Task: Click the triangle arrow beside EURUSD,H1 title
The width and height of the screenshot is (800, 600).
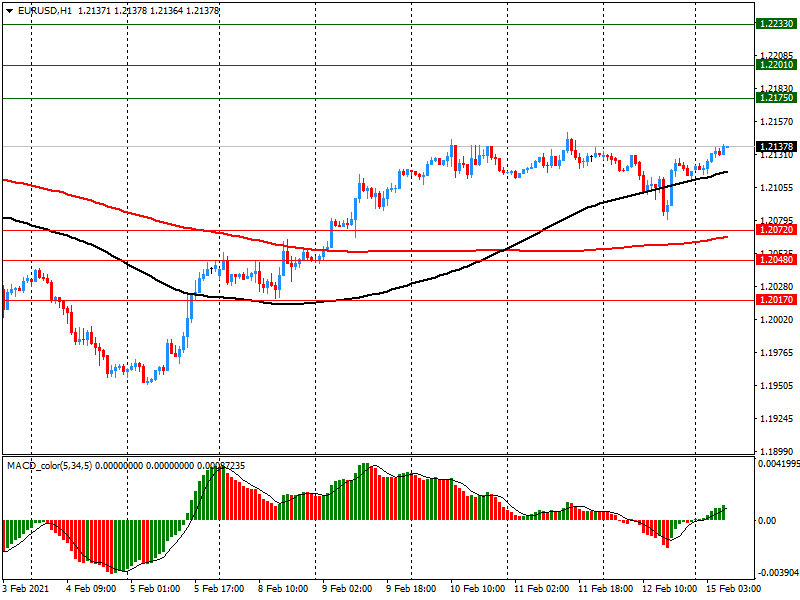Action: coord(9,10)
